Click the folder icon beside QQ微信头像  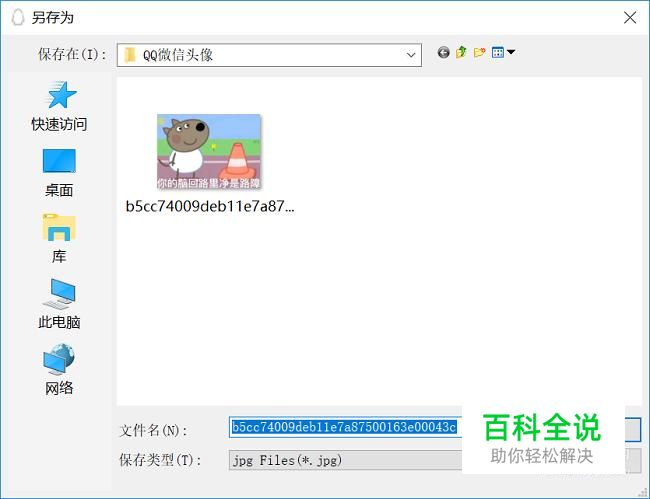click(130, 55)
